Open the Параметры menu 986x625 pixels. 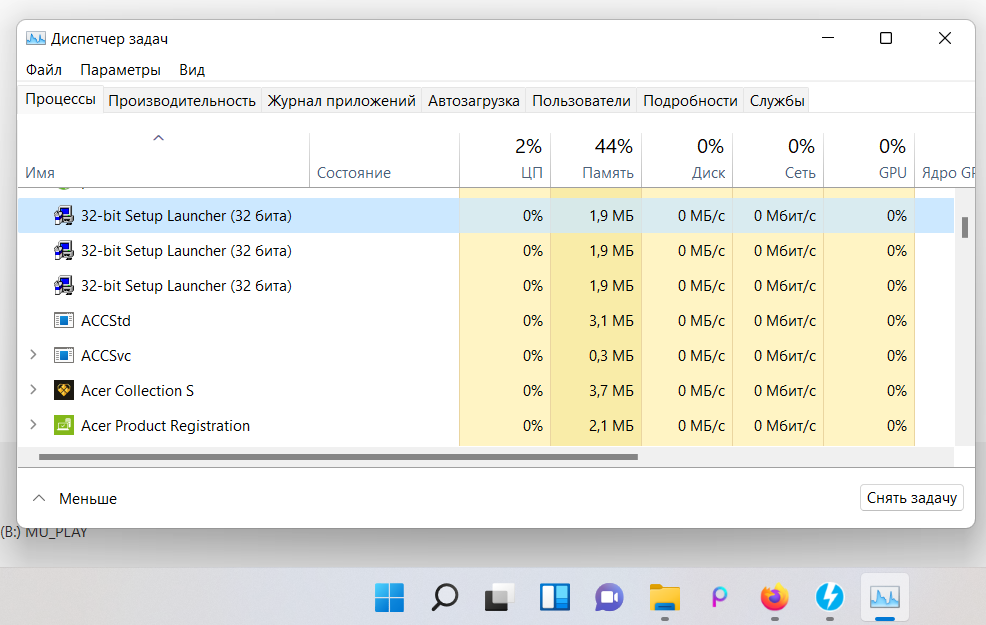click(120, 70)
